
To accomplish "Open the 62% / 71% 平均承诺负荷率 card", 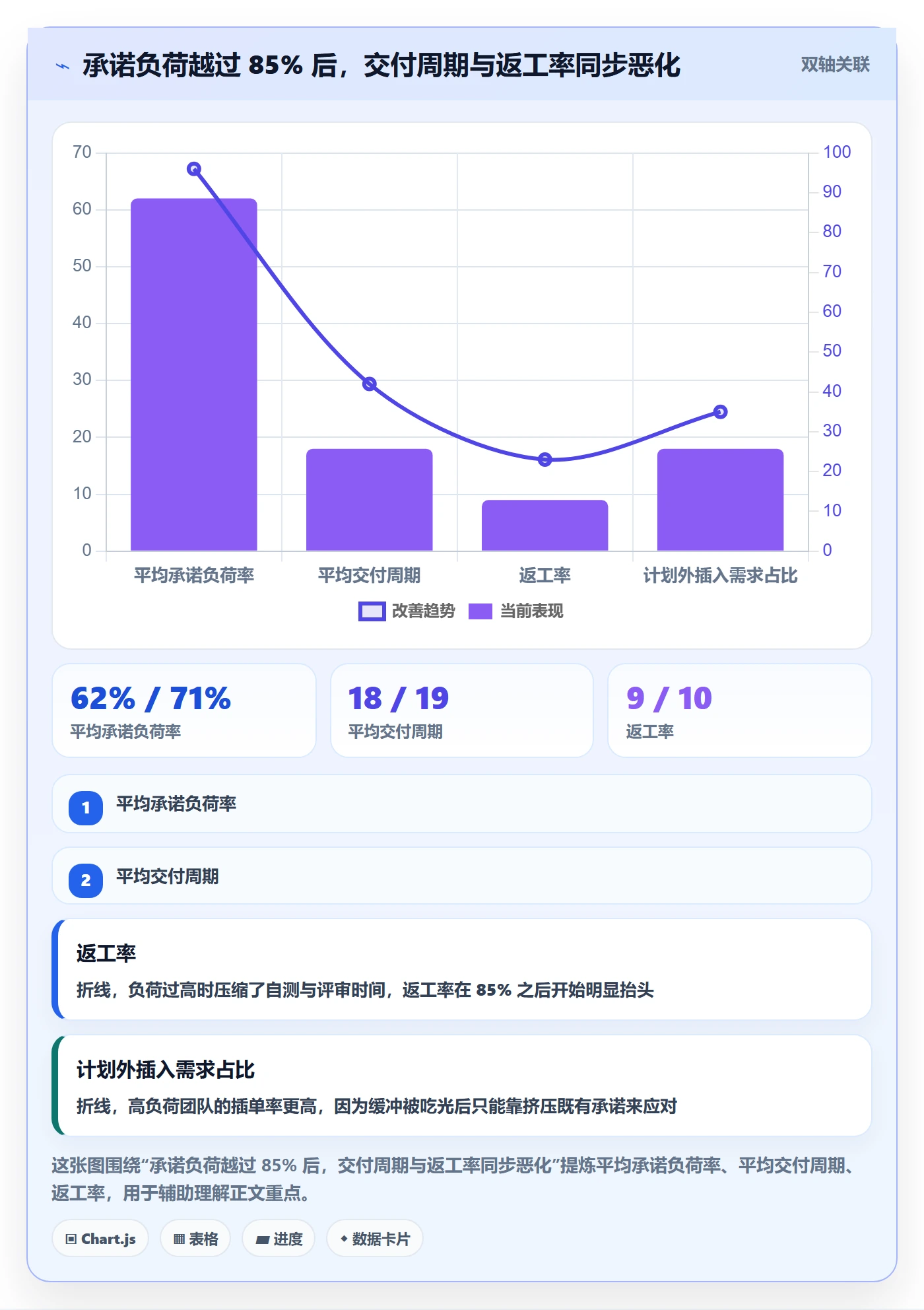I will tap(184, 710).
